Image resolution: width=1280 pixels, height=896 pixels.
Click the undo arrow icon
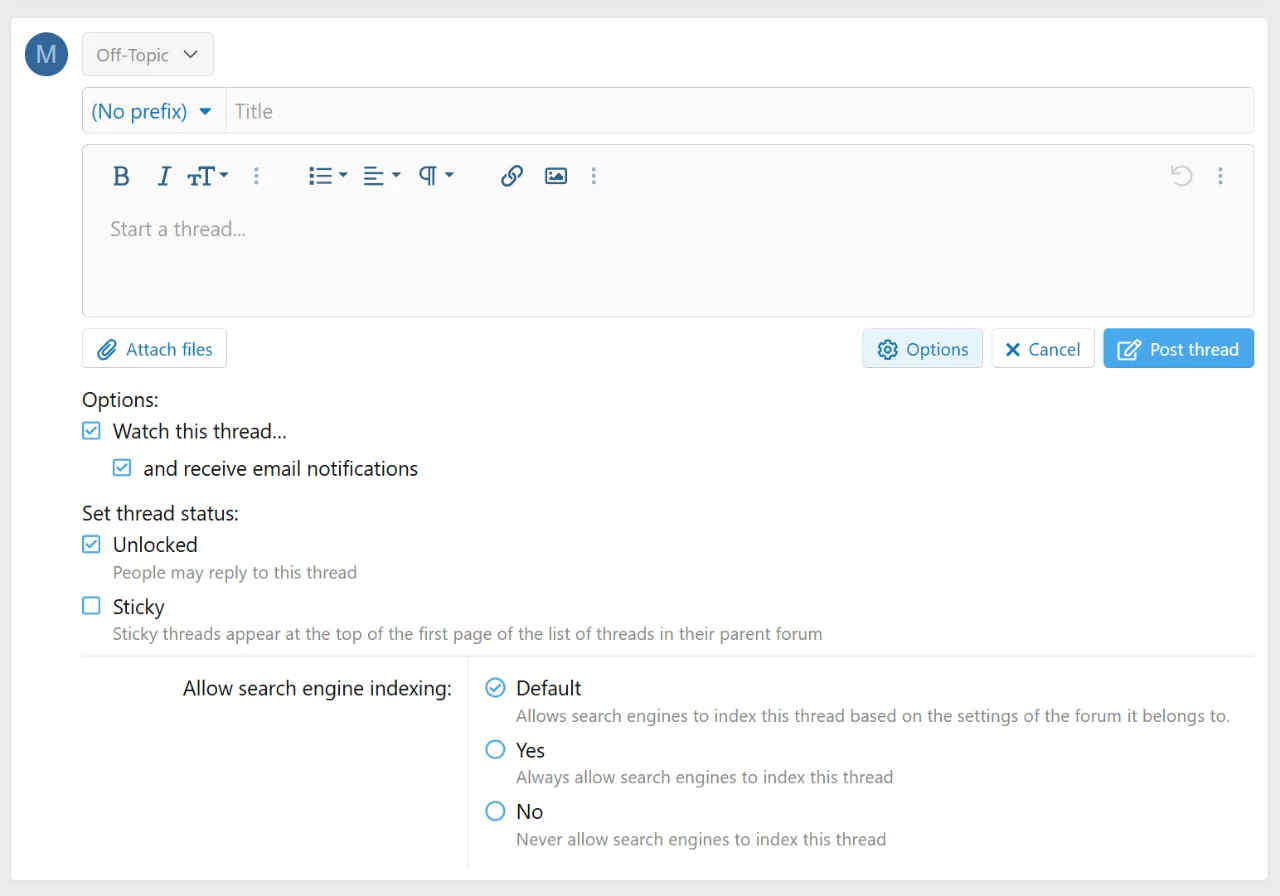point(1181,176)
